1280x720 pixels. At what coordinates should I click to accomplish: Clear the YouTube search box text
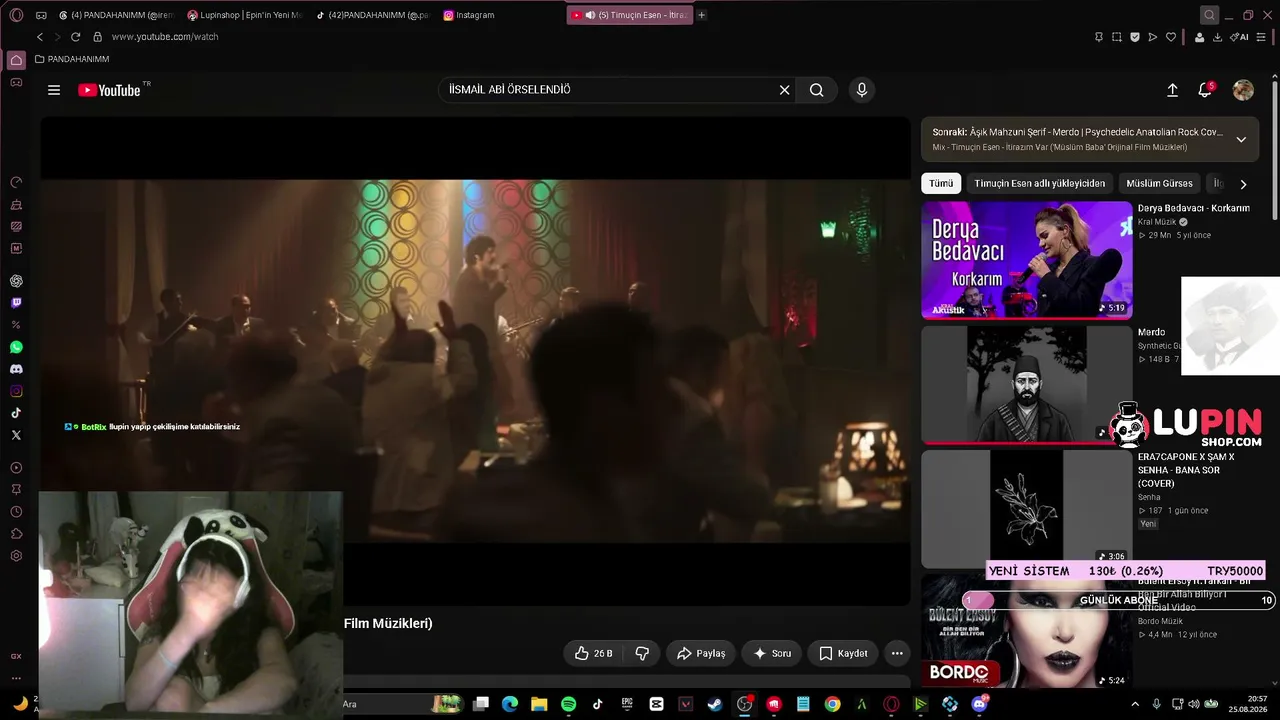[x=785, y=90]
